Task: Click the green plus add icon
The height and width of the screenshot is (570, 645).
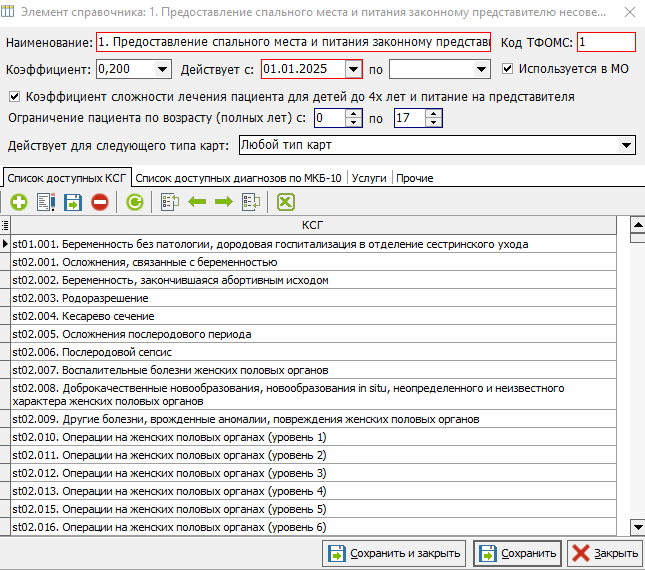Action: pos(18,202)
